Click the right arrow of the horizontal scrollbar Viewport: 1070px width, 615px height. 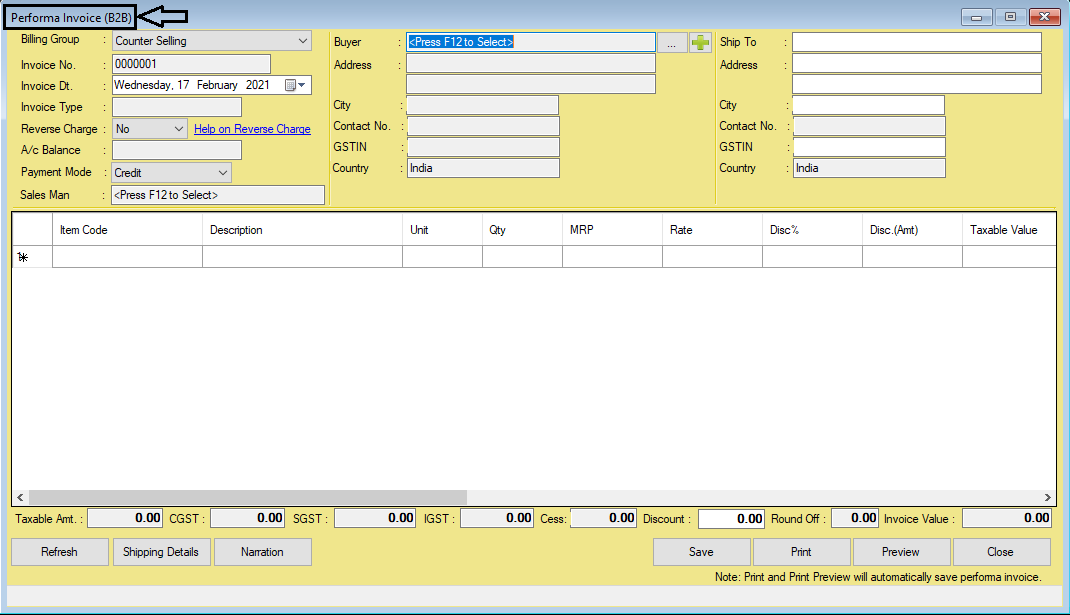point(1047,497)
